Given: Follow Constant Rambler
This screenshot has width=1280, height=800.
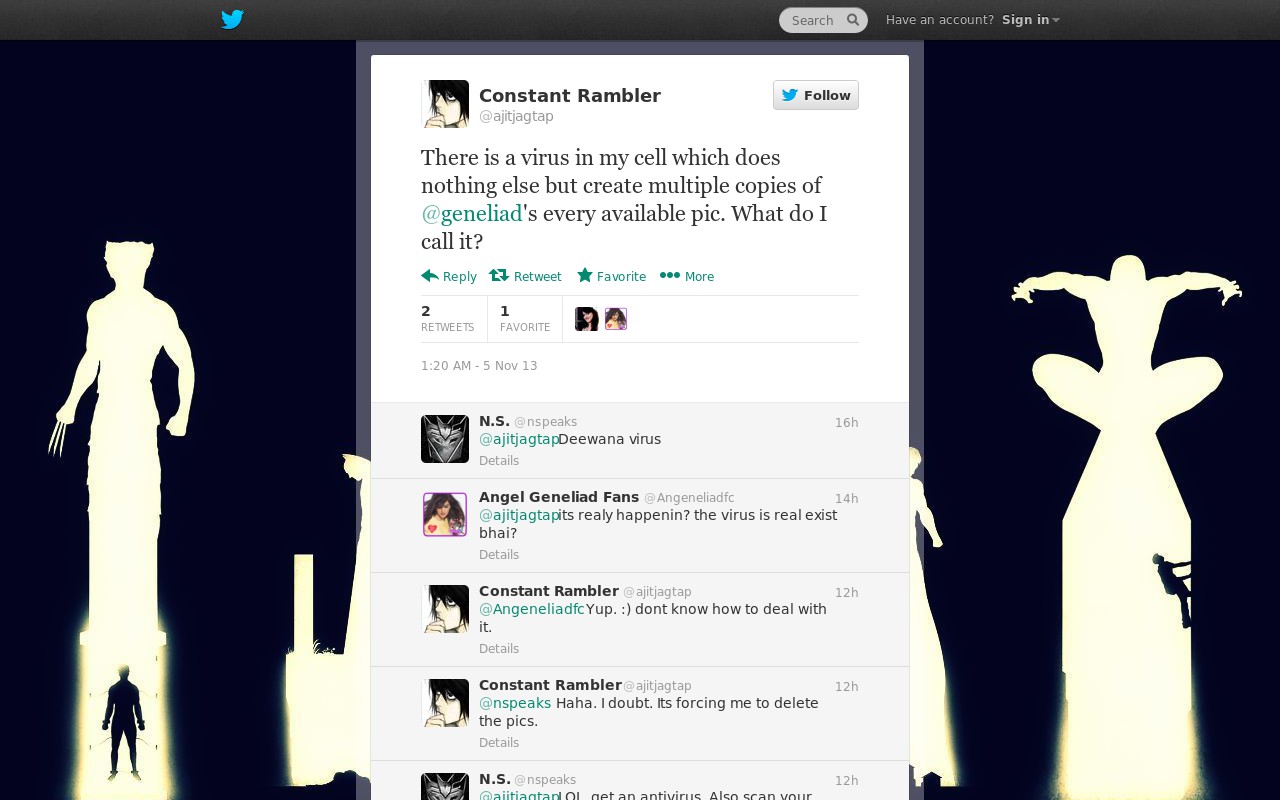Looking at the screenshot, I should coord(816,95).
